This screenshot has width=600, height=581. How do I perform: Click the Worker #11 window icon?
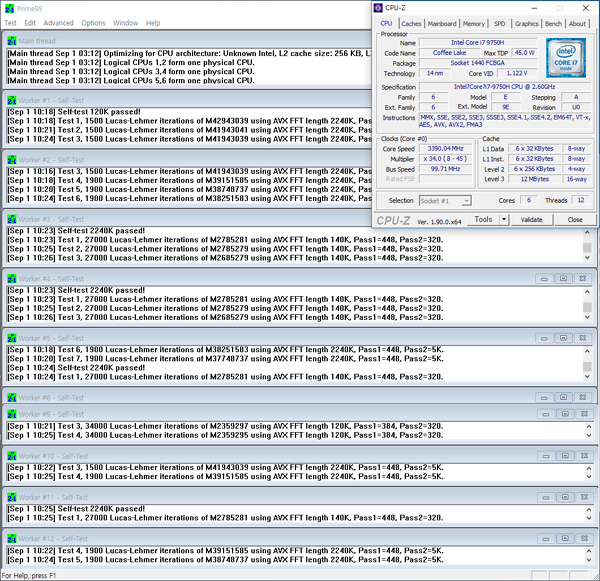click(x=12, y=497)
